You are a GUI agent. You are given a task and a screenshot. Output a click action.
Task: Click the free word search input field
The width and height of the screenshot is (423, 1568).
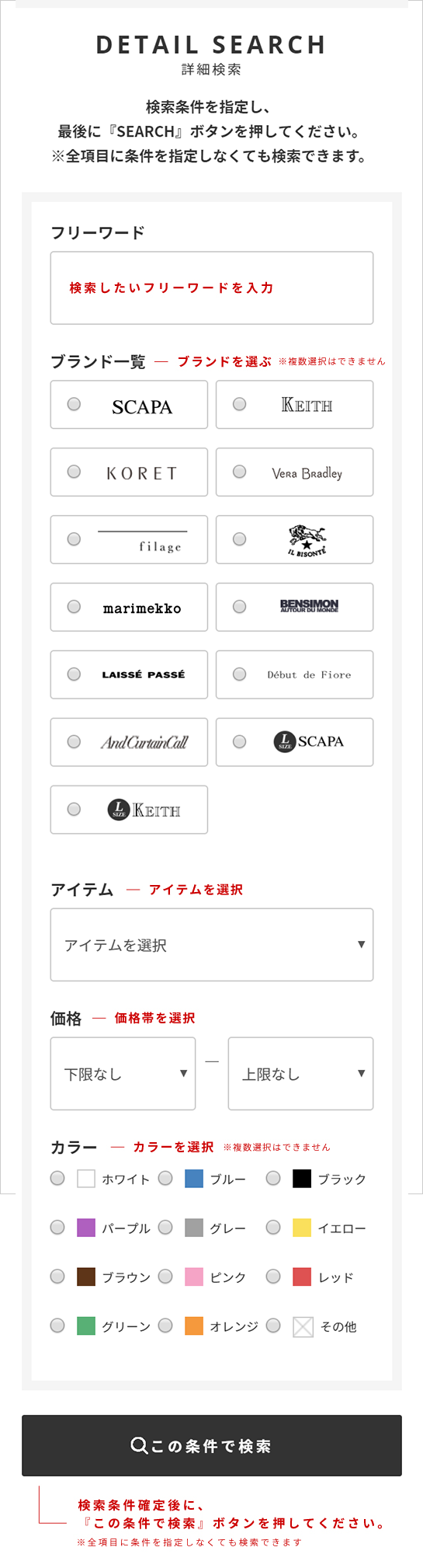(x=212, y=287)
